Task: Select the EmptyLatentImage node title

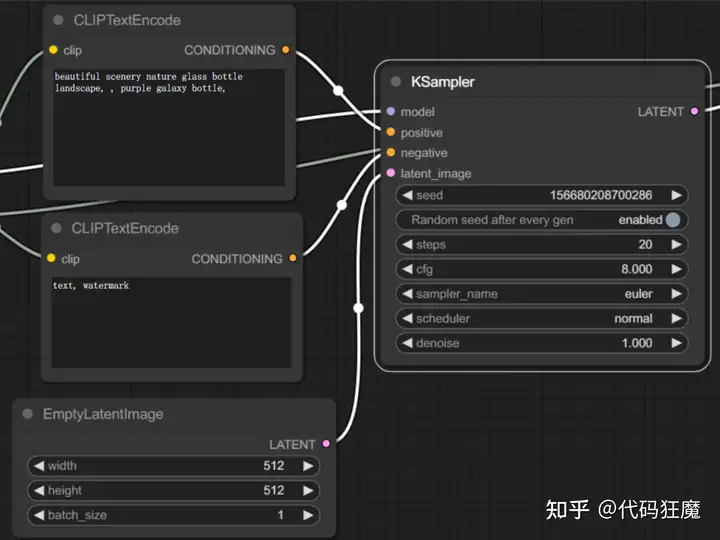Action: click(x=103, y=414)
